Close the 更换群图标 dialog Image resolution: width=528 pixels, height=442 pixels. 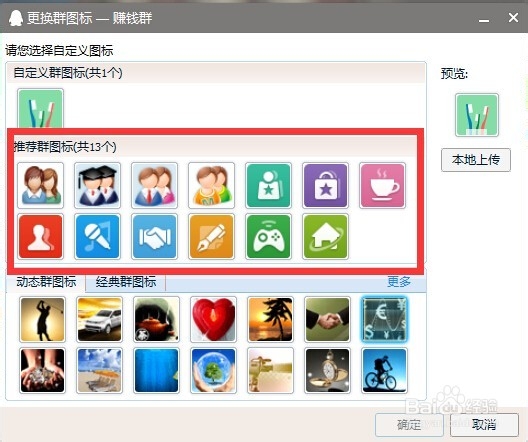pyautogui.click(x=513, y=18)
